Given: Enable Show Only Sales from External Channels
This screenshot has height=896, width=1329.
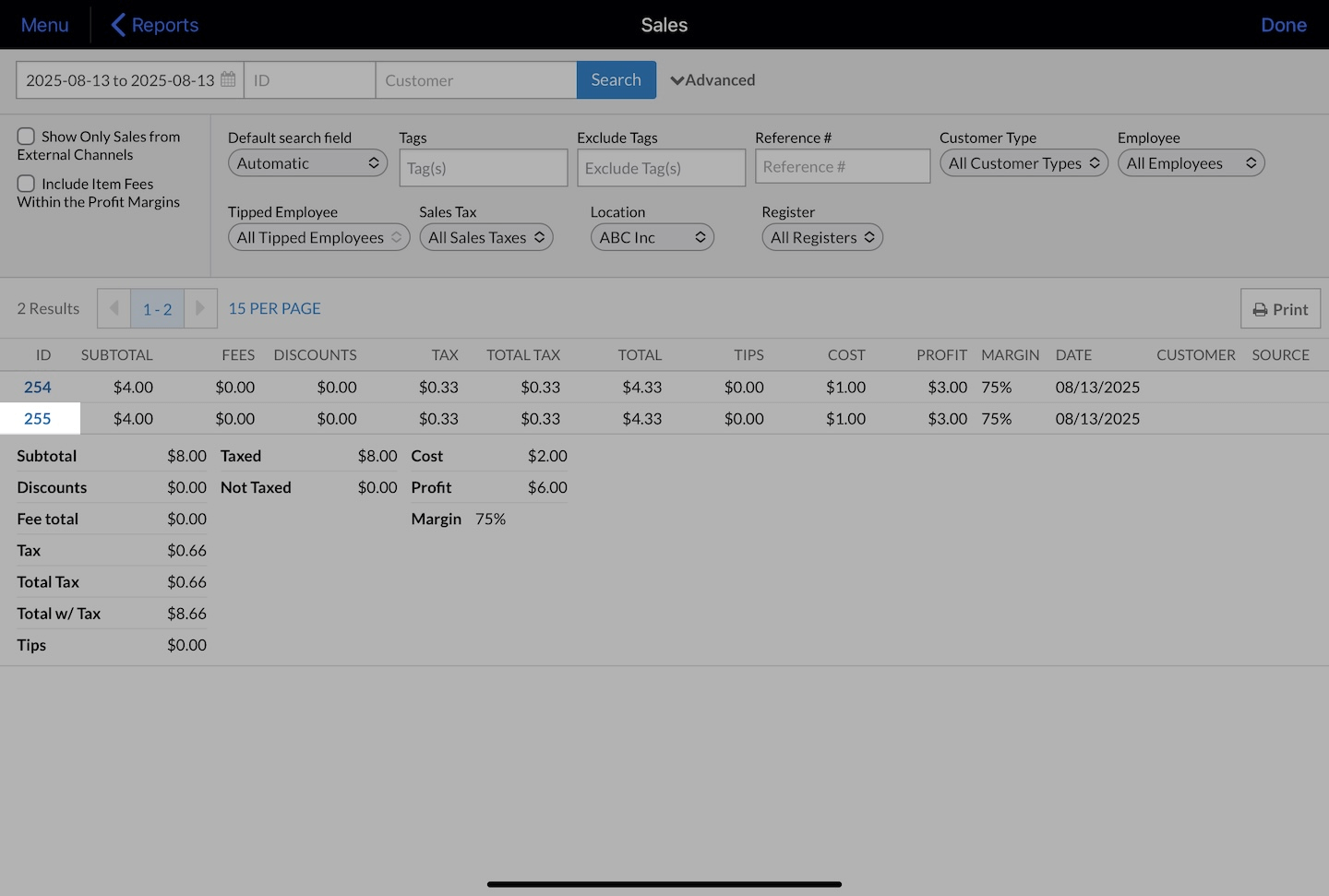Looking at the screenshot, I should 26,137.
